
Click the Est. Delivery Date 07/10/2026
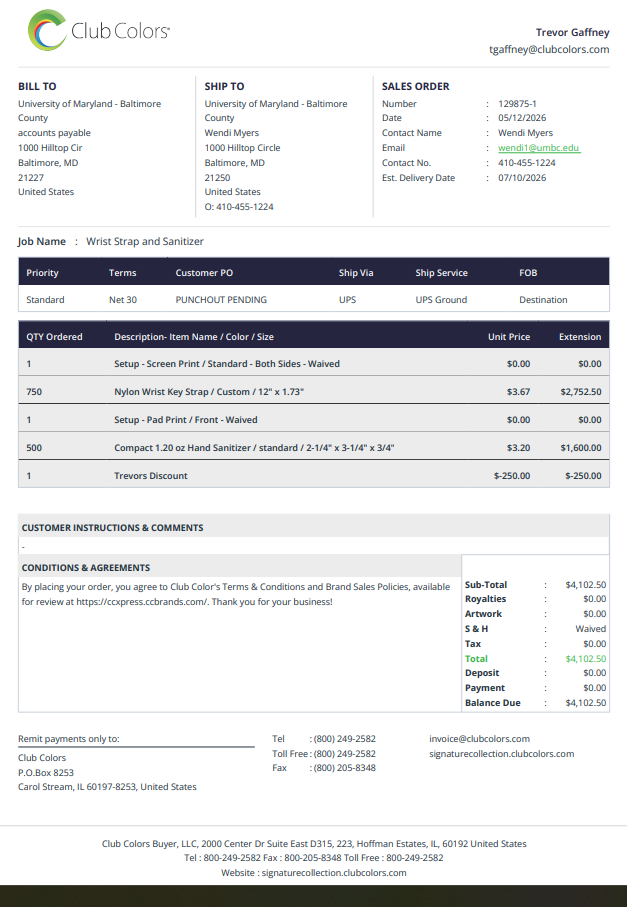pos(522,178)
